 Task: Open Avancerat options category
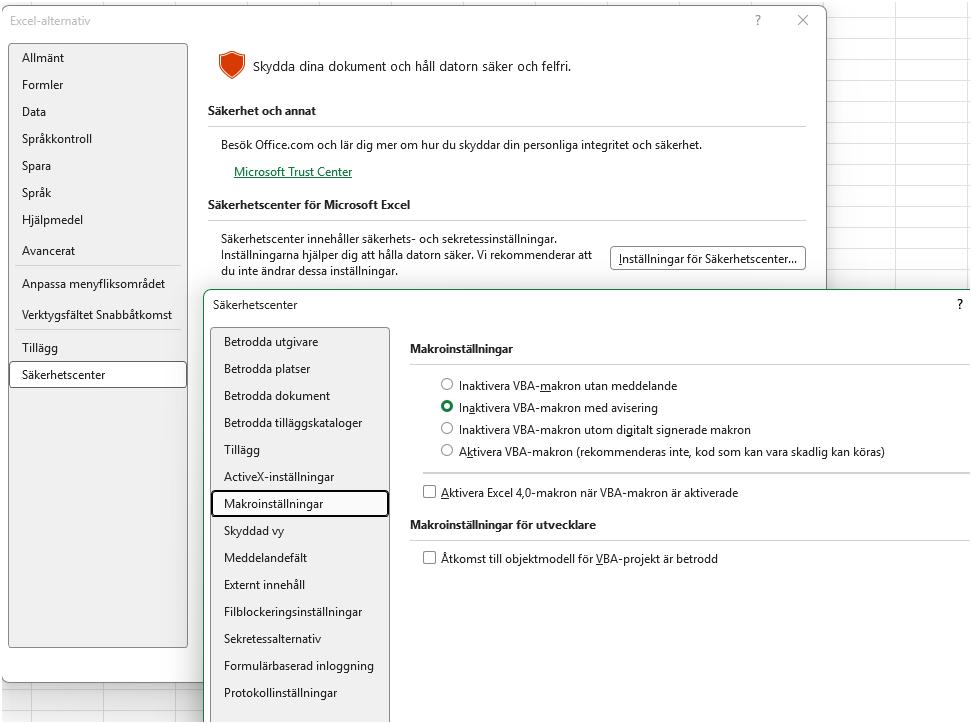[98, 251]
